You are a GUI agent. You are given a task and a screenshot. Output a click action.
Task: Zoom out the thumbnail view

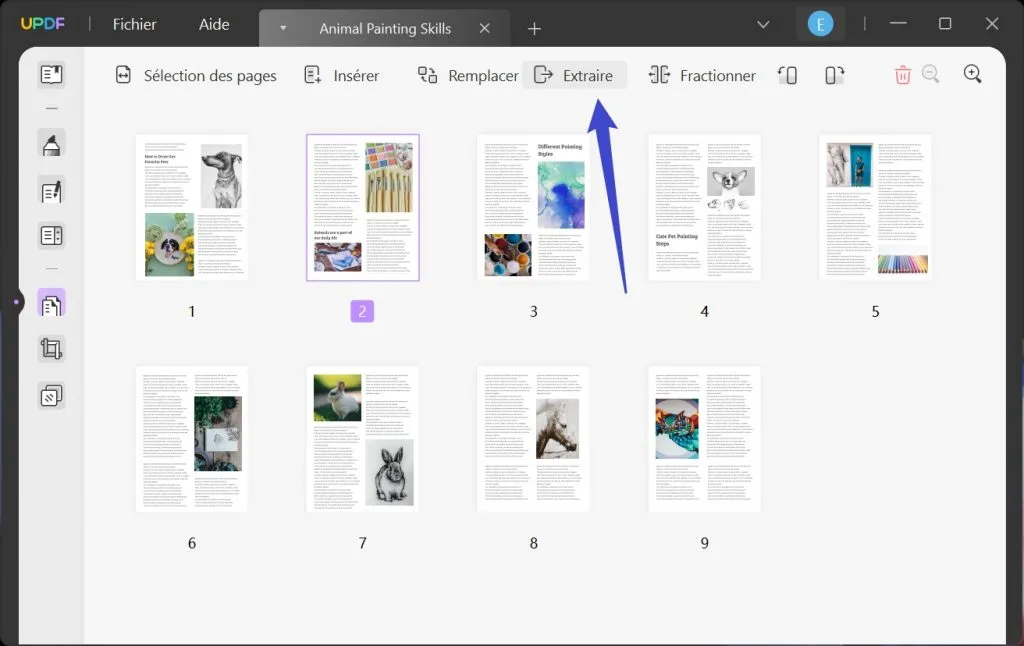pos(931,74)
